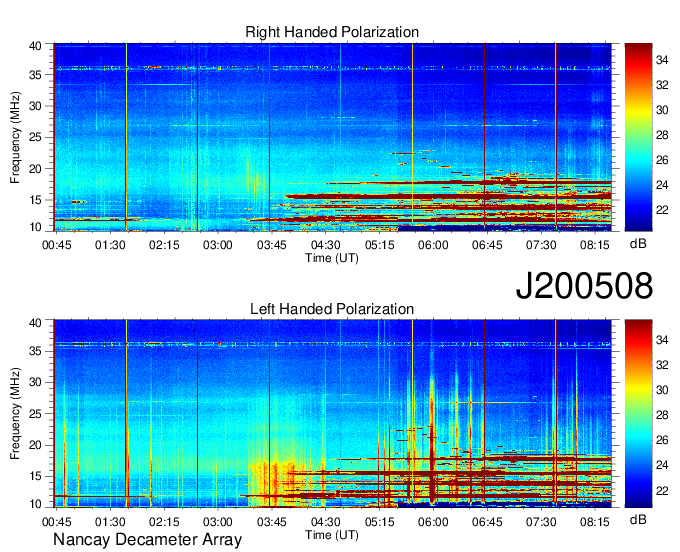Click the 02:15 time tick under Right Handed plot
The image size is (680, 552).
tap(164, 245)
